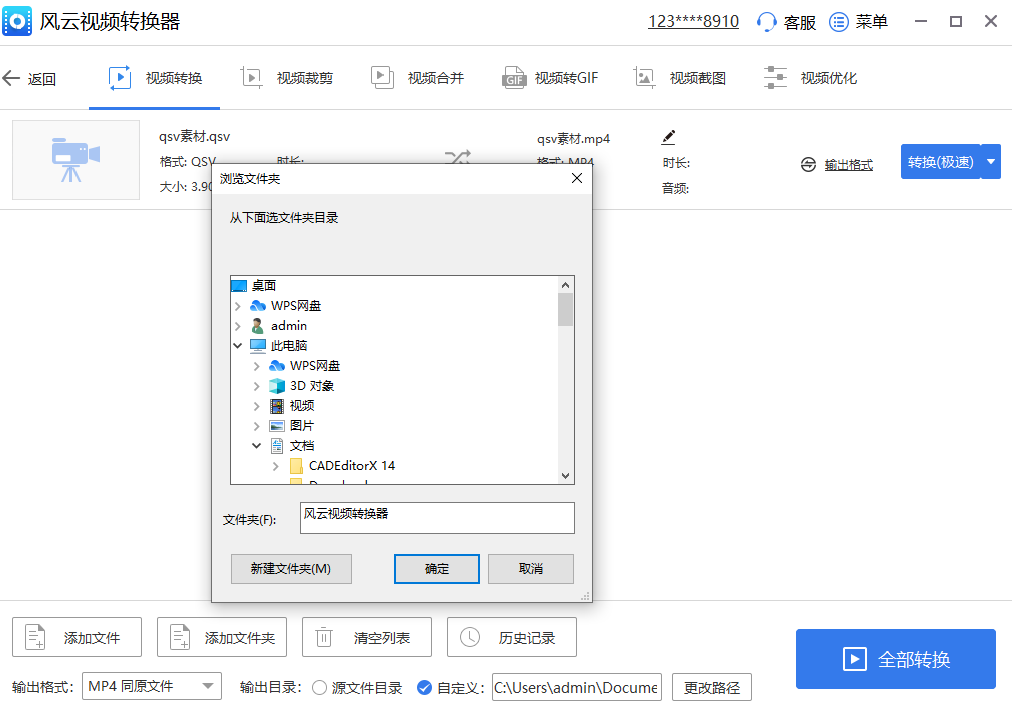Click the 返回 back arrow

click(12, 79)
